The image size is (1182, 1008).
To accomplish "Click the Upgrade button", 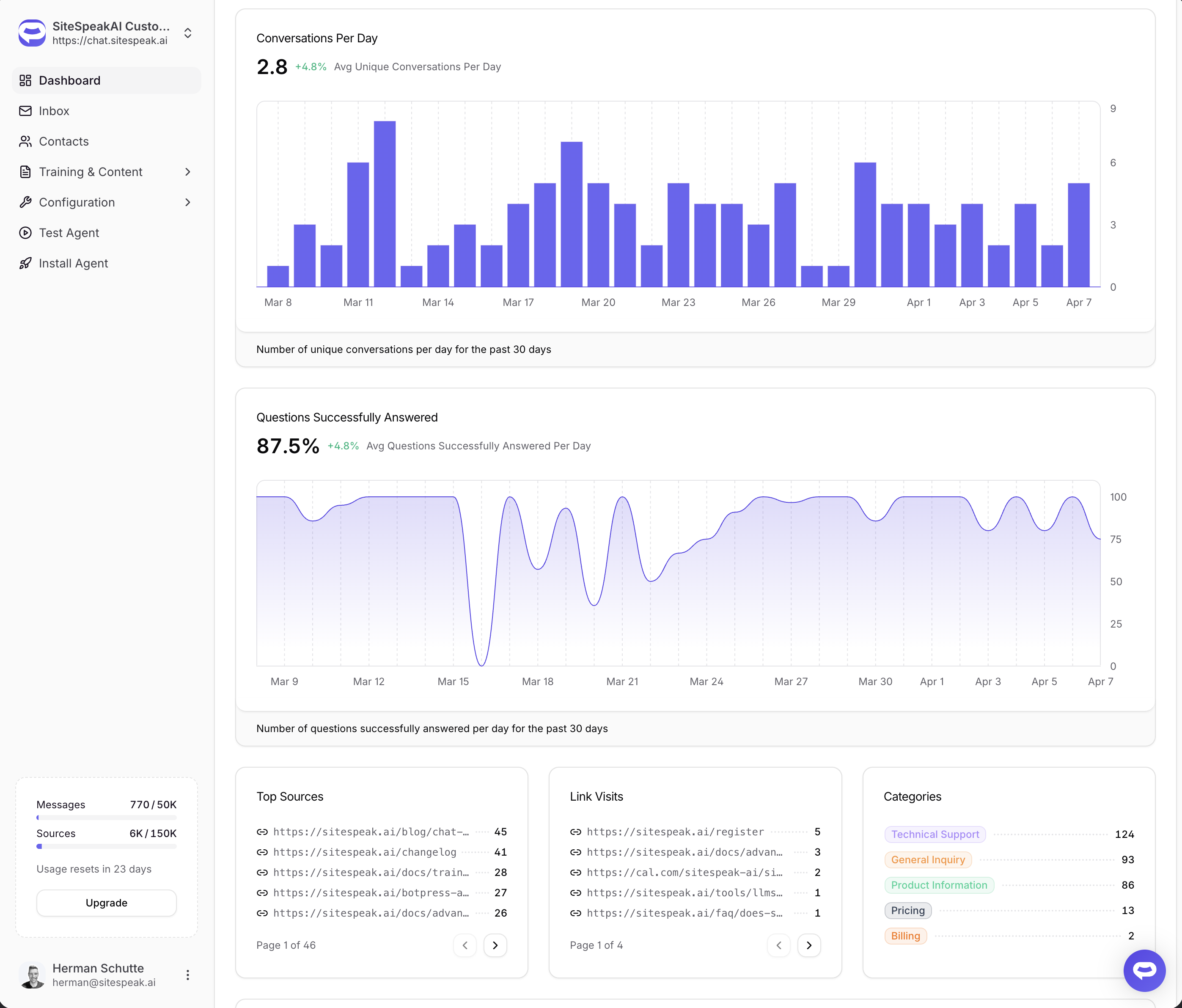I will coord(107,903).
